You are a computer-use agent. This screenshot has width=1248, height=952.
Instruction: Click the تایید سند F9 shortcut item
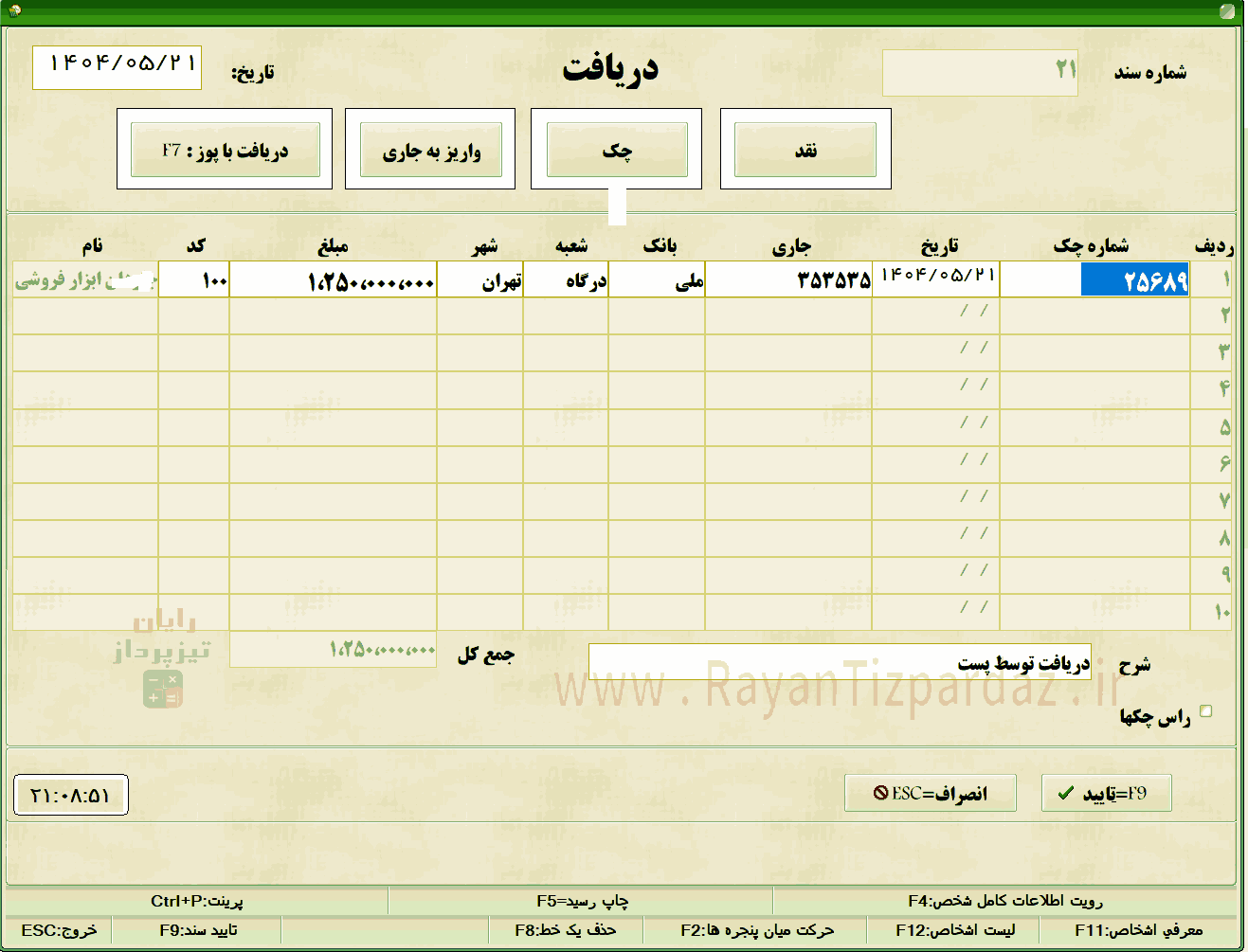(x=198, y=930)
